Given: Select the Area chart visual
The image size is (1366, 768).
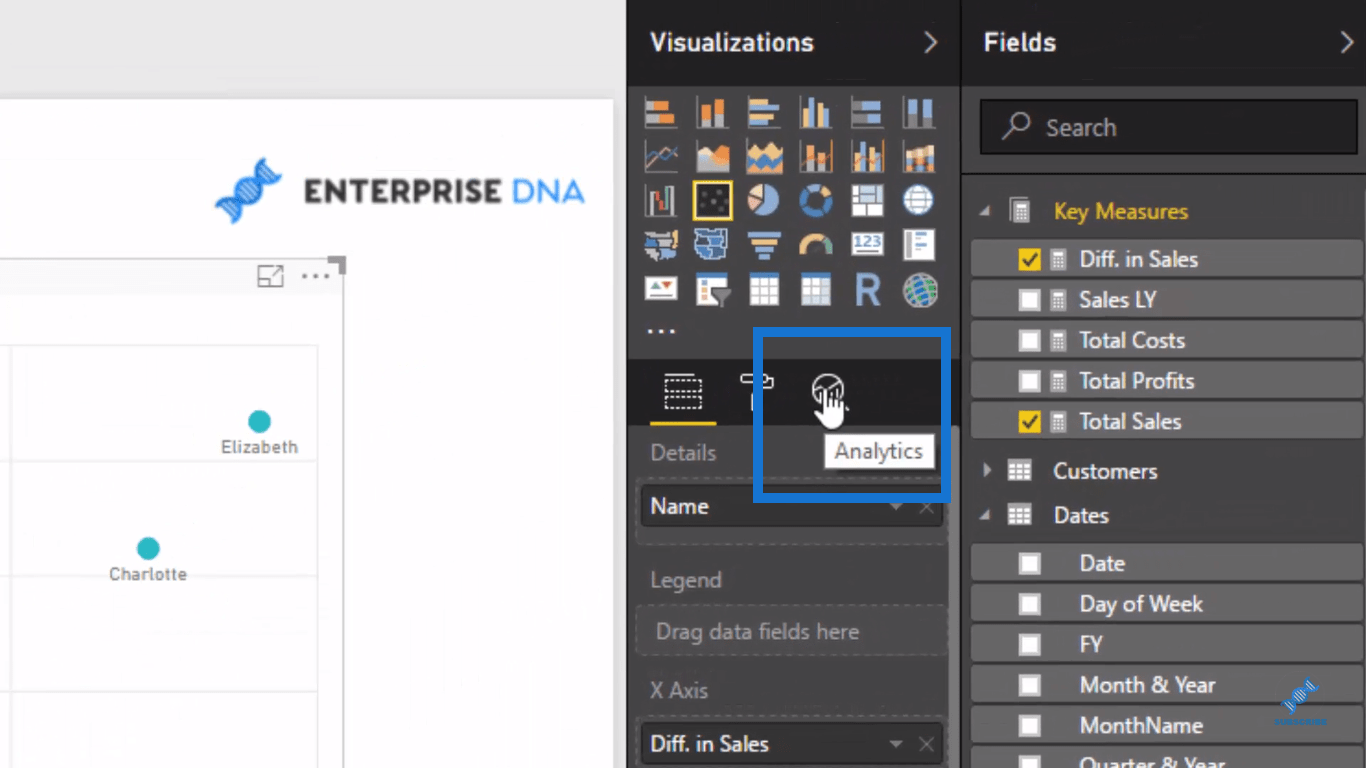Looking at the screenshot, I should (712, 156).
